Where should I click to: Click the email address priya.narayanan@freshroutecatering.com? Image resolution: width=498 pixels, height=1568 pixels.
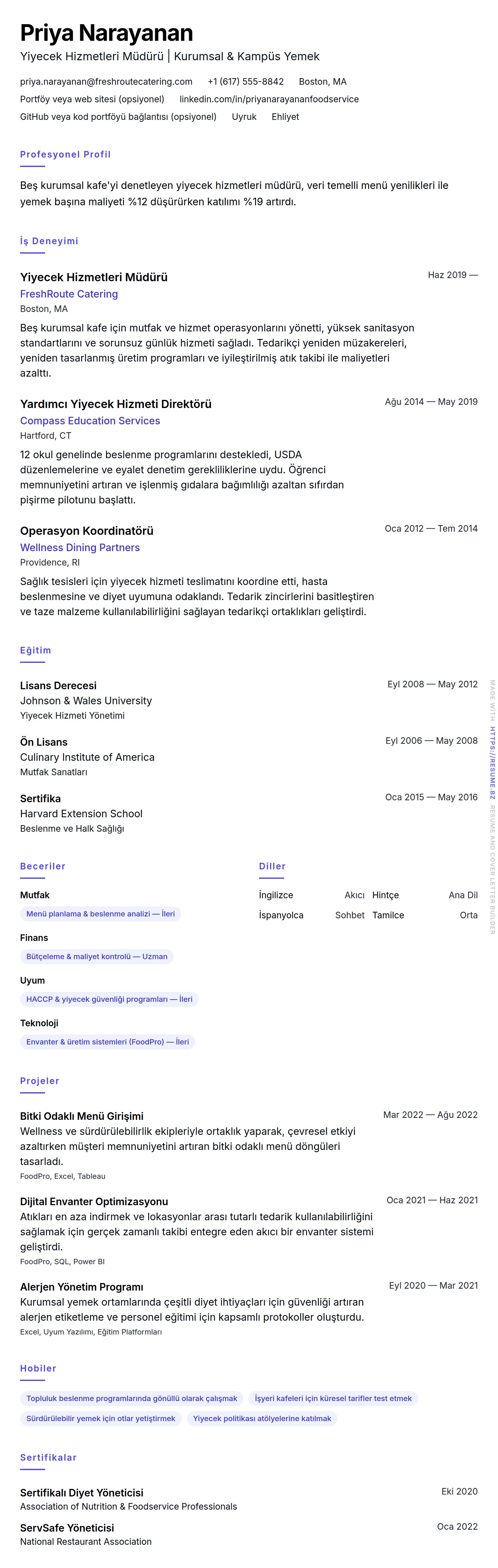pos(106,82)
